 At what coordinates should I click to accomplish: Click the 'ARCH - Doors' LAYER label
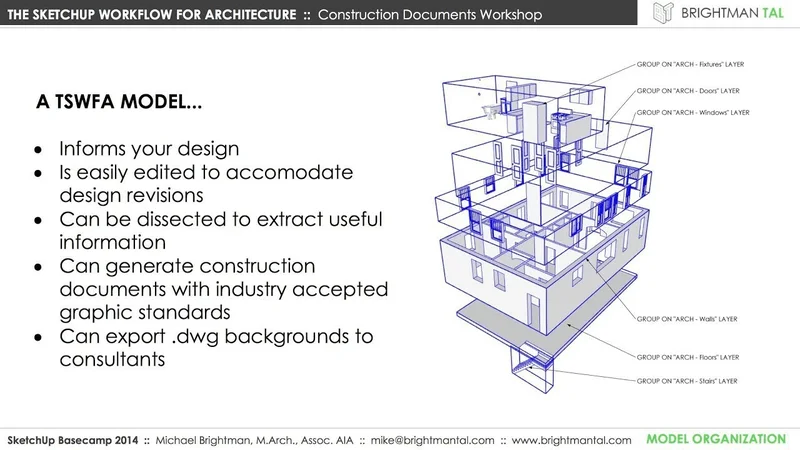click(x=688, y=91)
